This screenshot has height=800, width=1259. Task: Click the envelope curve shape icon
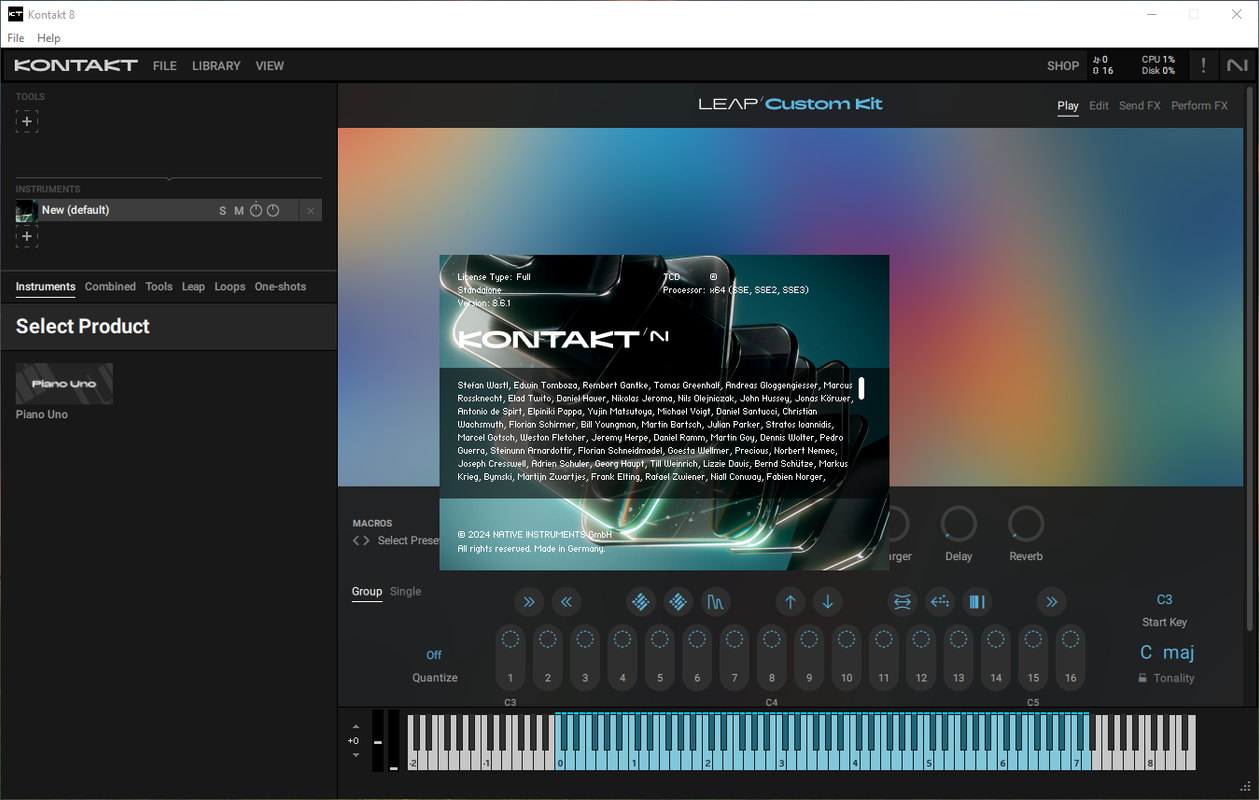(x=716, y=601)
